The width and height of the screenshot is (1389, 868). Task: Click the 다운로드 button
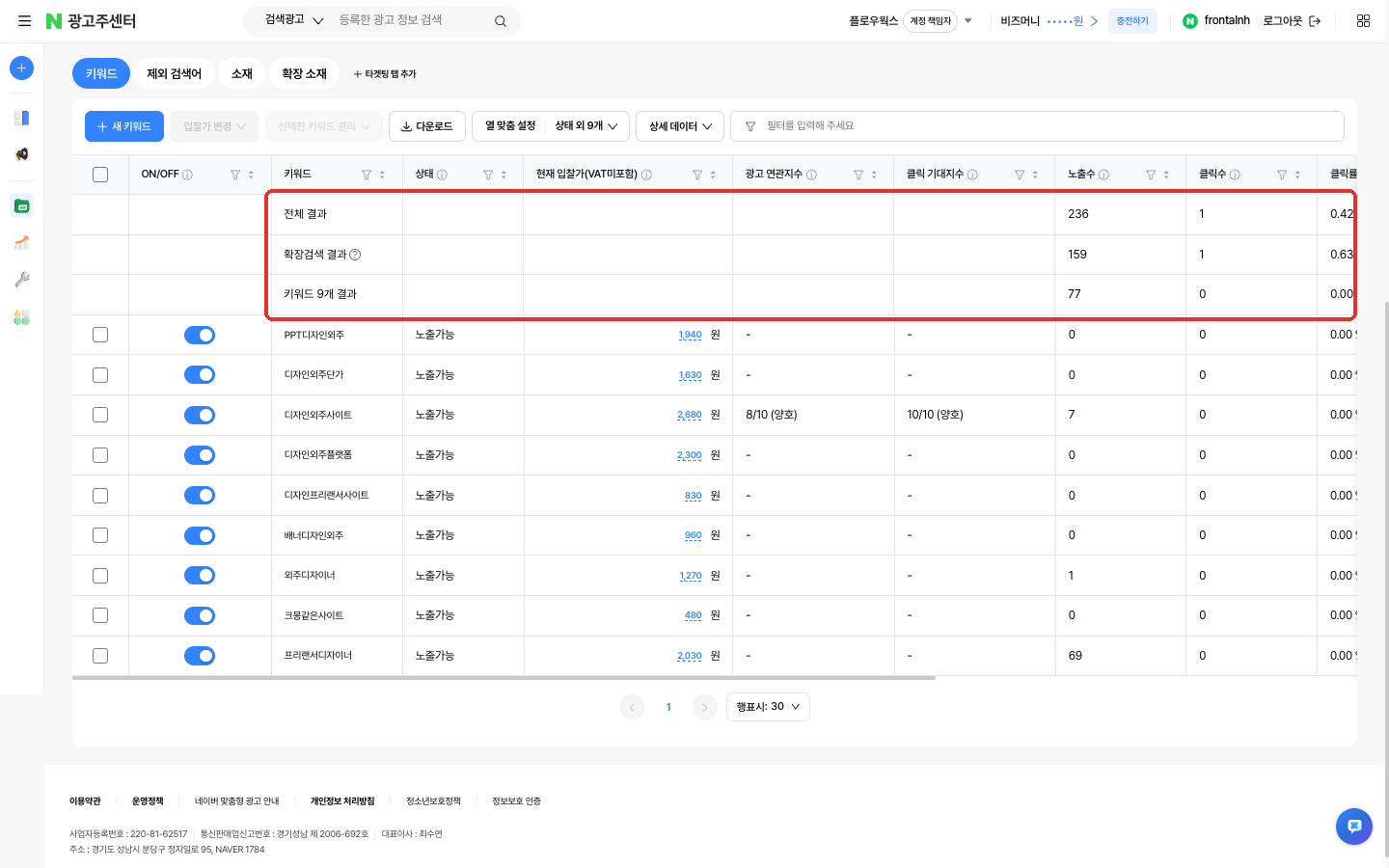427,126
